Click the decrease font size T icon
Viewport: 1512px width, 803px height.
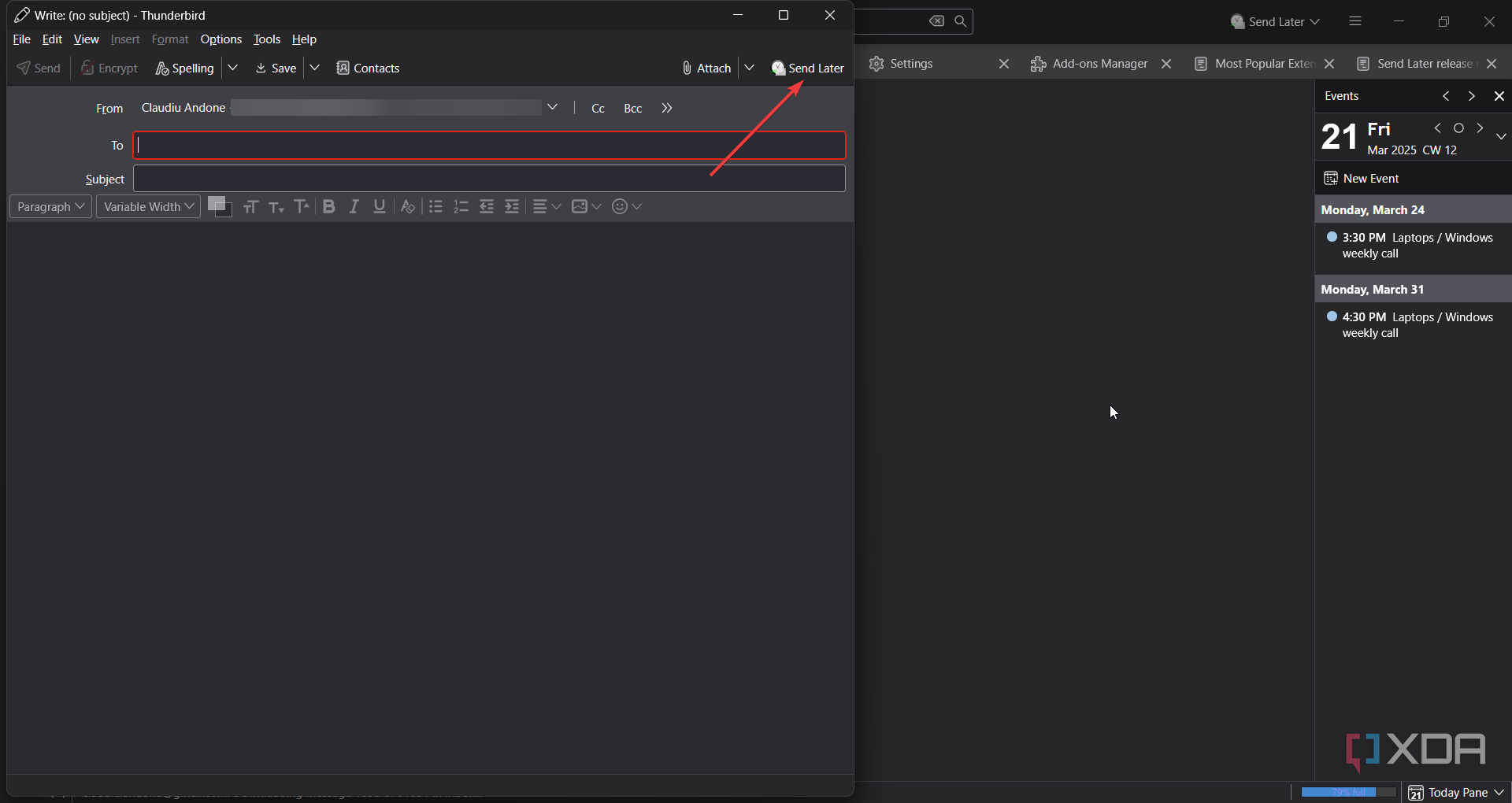[276, 206]
